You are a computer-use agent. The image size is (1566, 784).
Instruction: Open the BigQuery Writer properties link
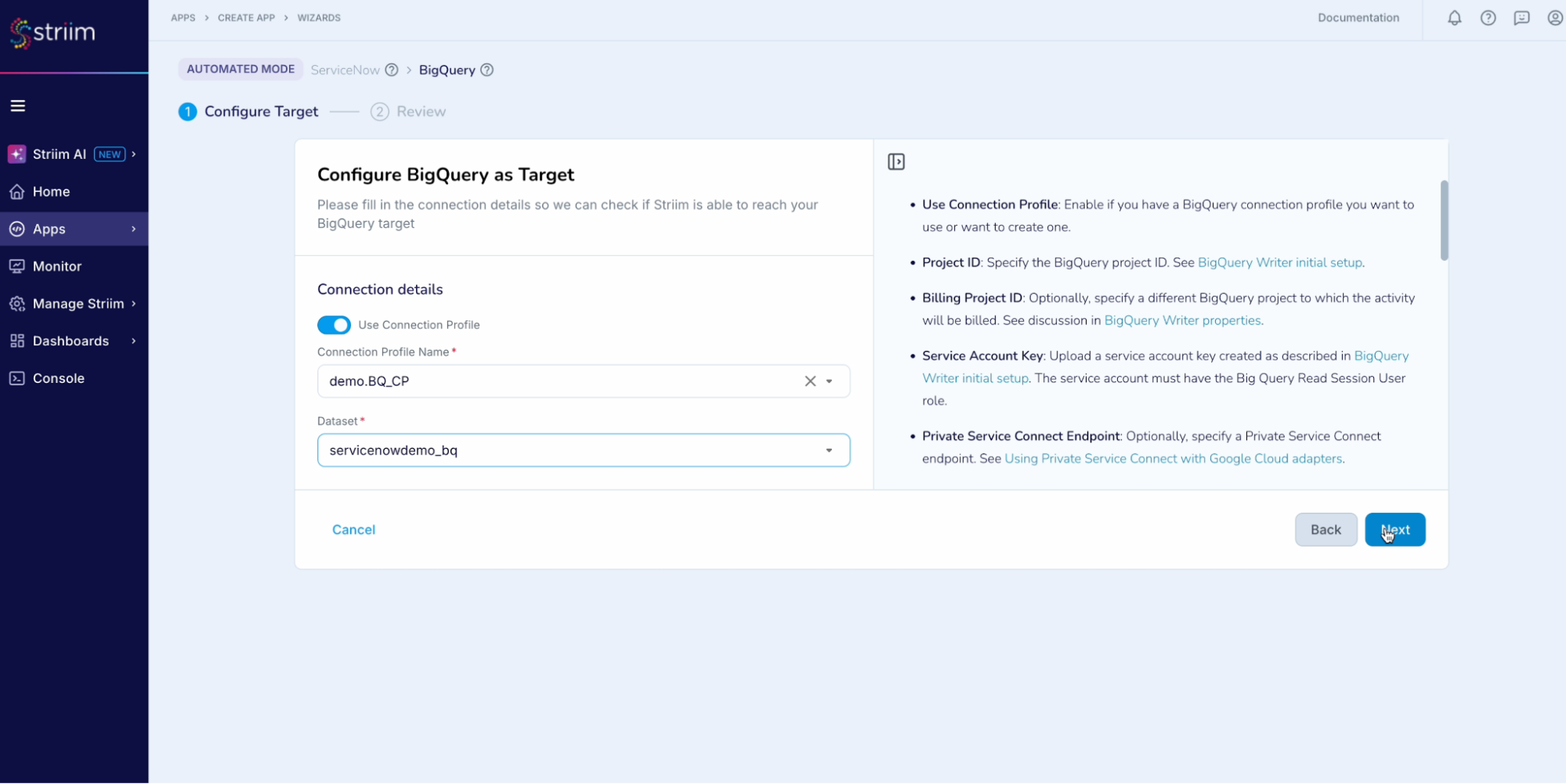(x=1182, y=320)
